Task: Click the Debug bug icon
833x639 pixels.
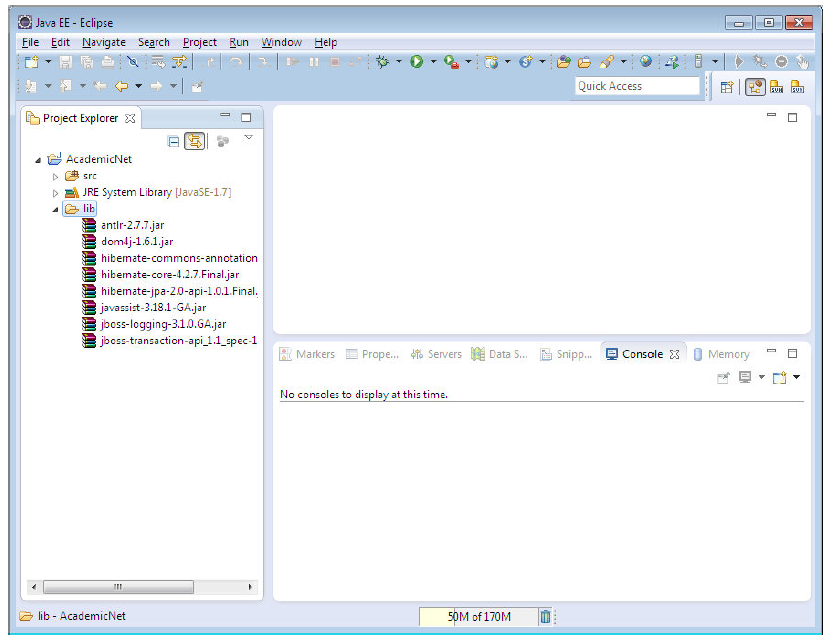Action: (x=382, y=62)
